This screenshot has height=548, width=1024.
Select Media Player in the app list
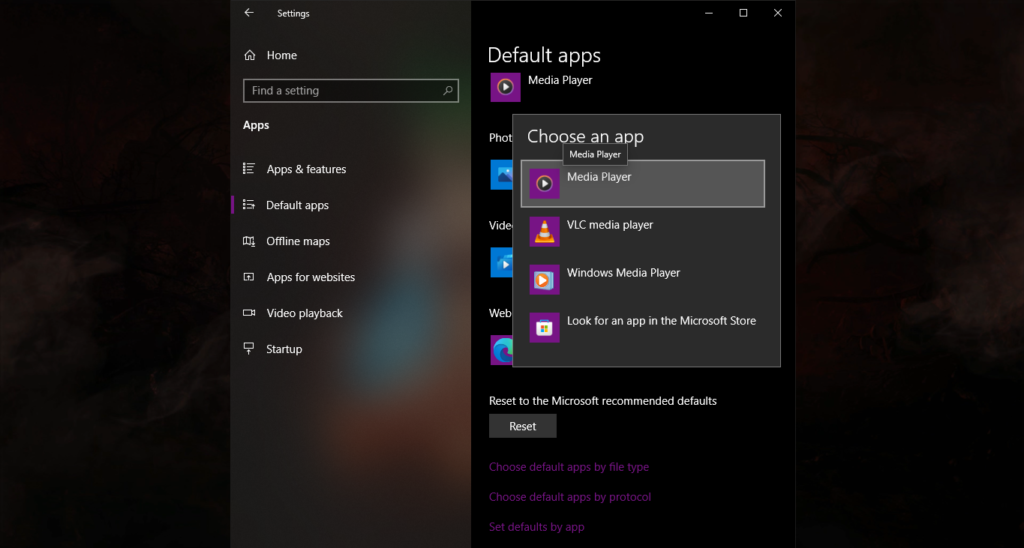643,184
